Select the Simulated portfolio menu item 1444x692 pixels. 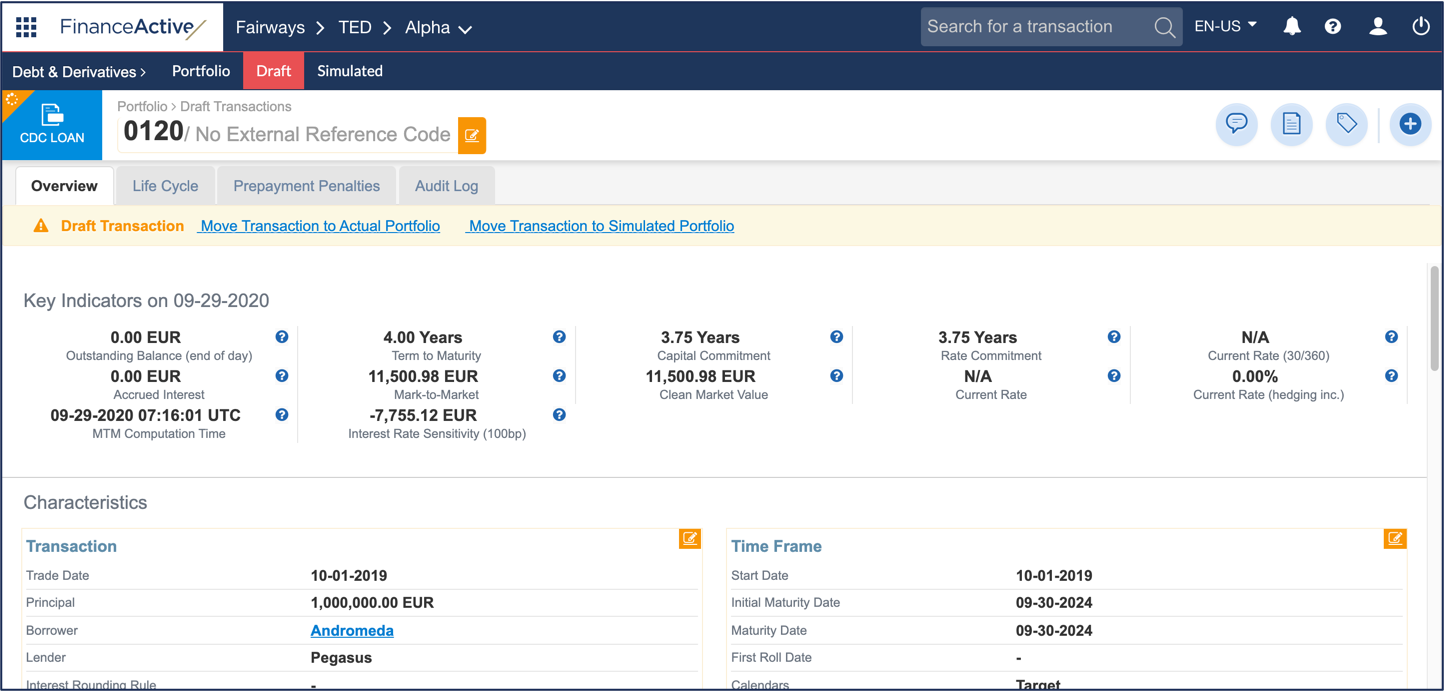350,72
